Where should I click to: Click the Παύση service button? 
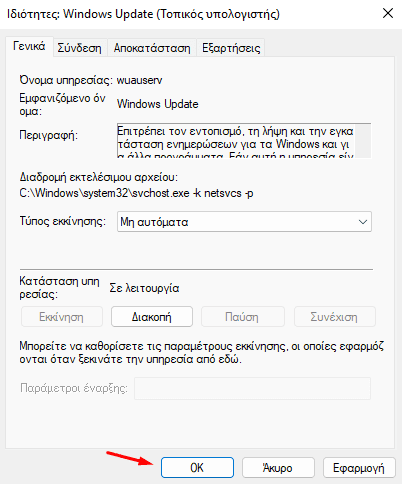coord(242,317)
